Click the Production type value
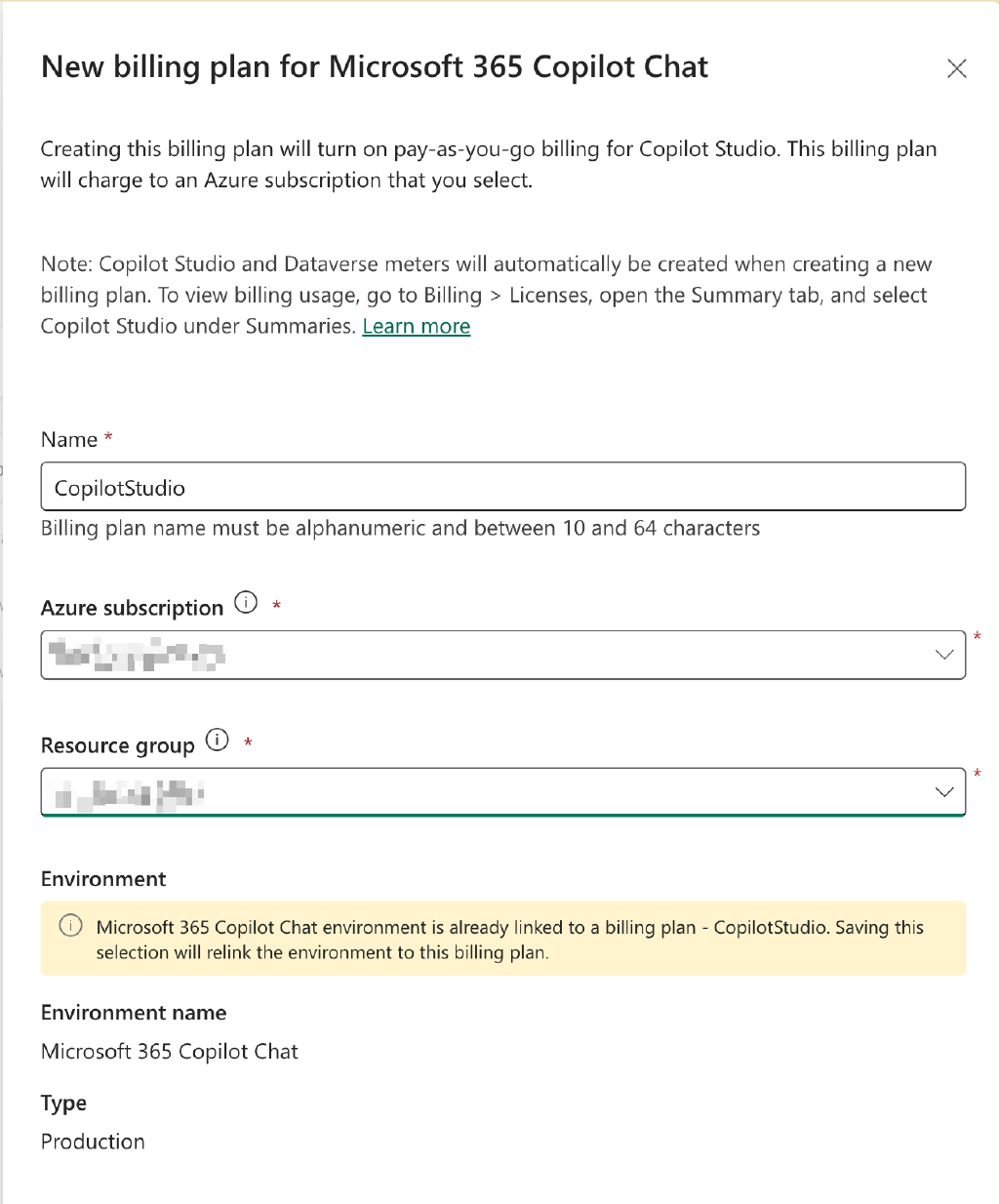 93,1142
